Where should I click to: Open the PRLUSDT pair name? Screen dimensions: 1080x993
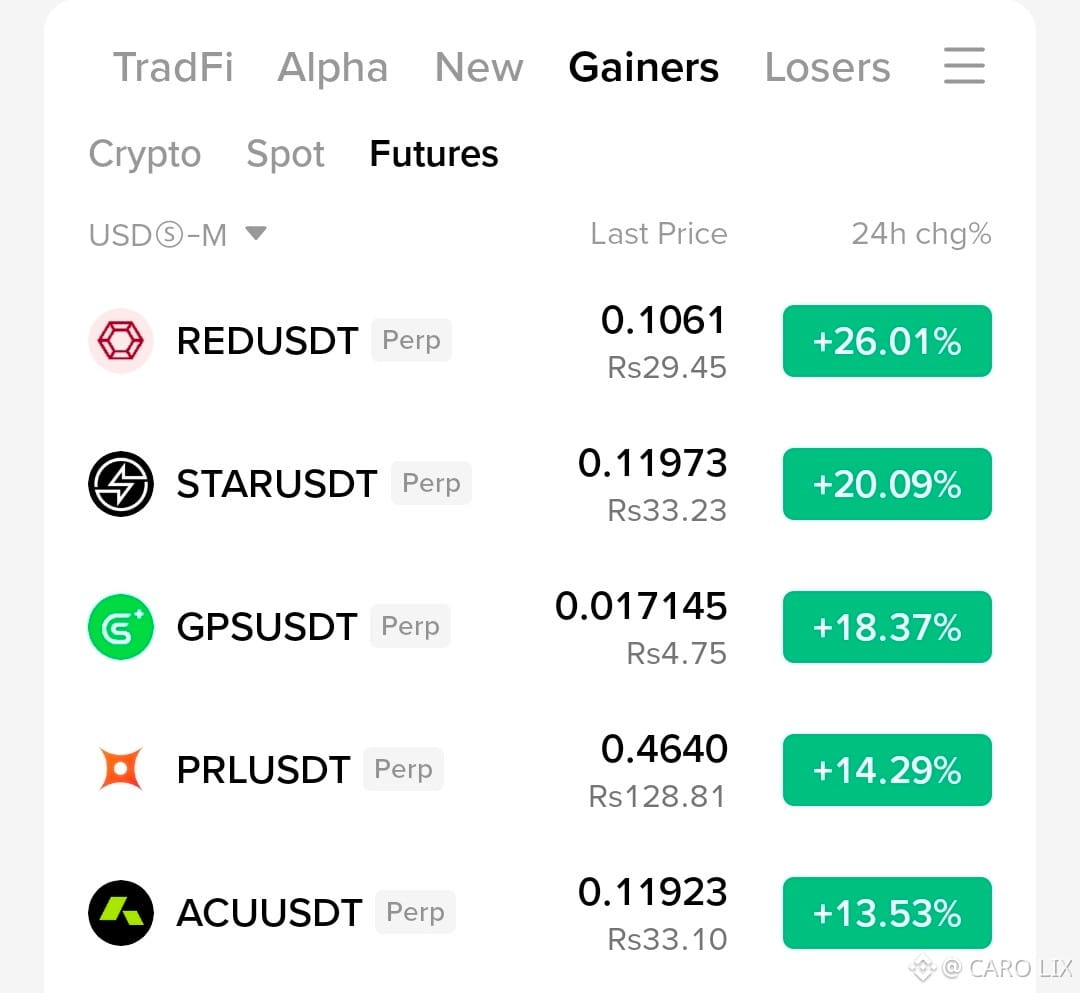pyautogui.click(x=263, y=769)
